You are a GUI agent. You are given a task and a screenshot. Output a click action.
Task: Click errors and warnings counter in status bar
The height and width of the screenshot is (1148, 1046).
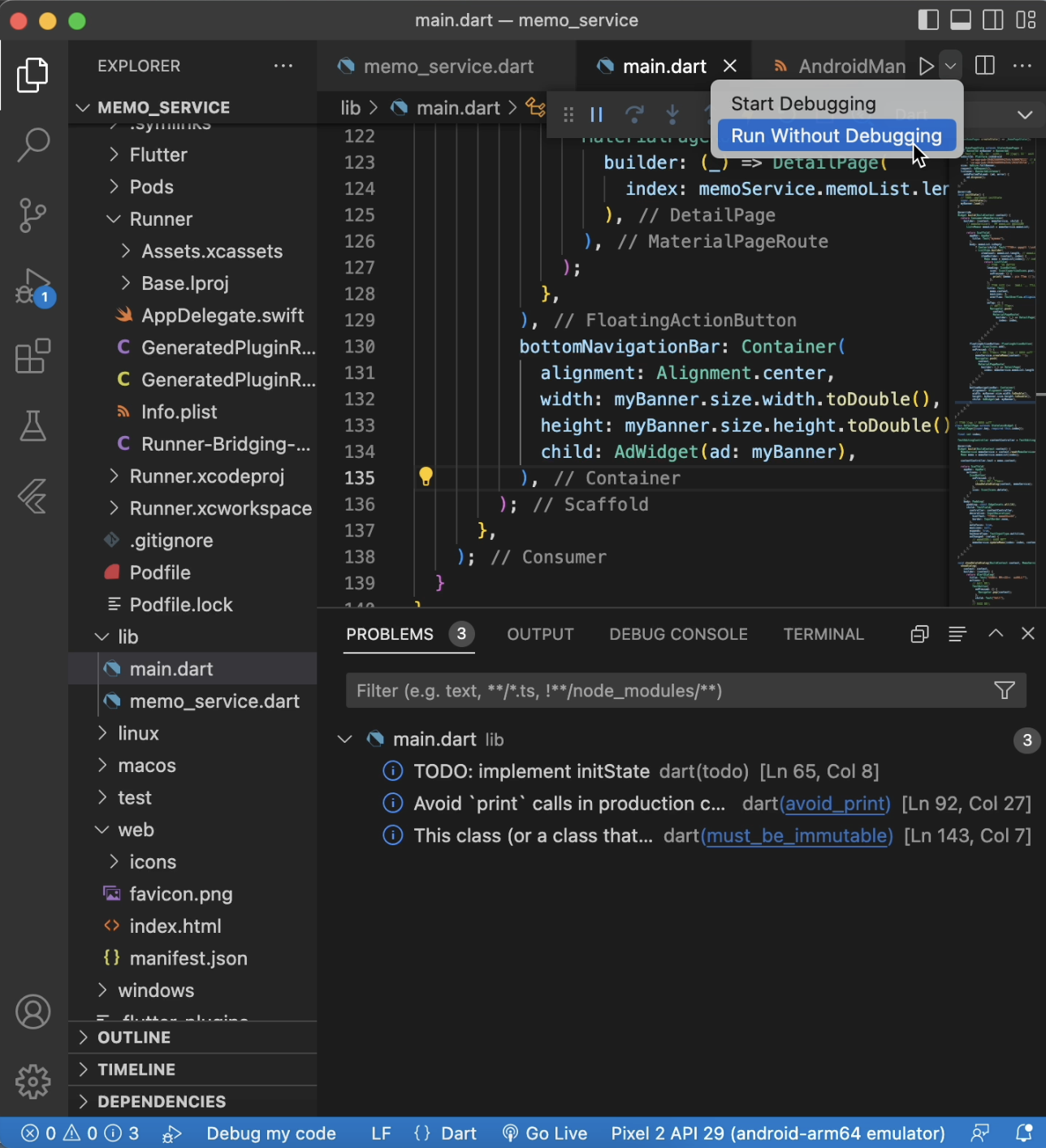80,1133
